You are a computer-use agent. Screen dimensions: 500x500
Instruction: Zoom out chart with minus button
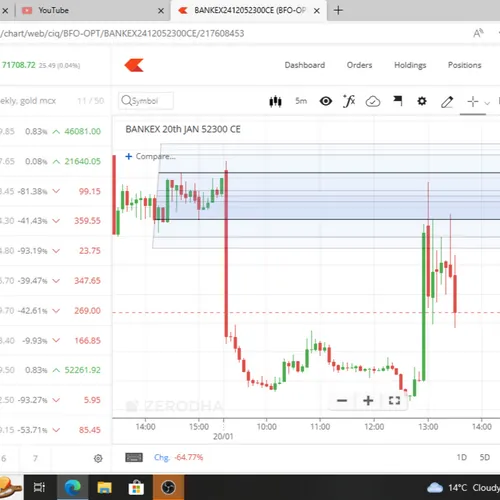pyautogui.click(x=342, y=400)
